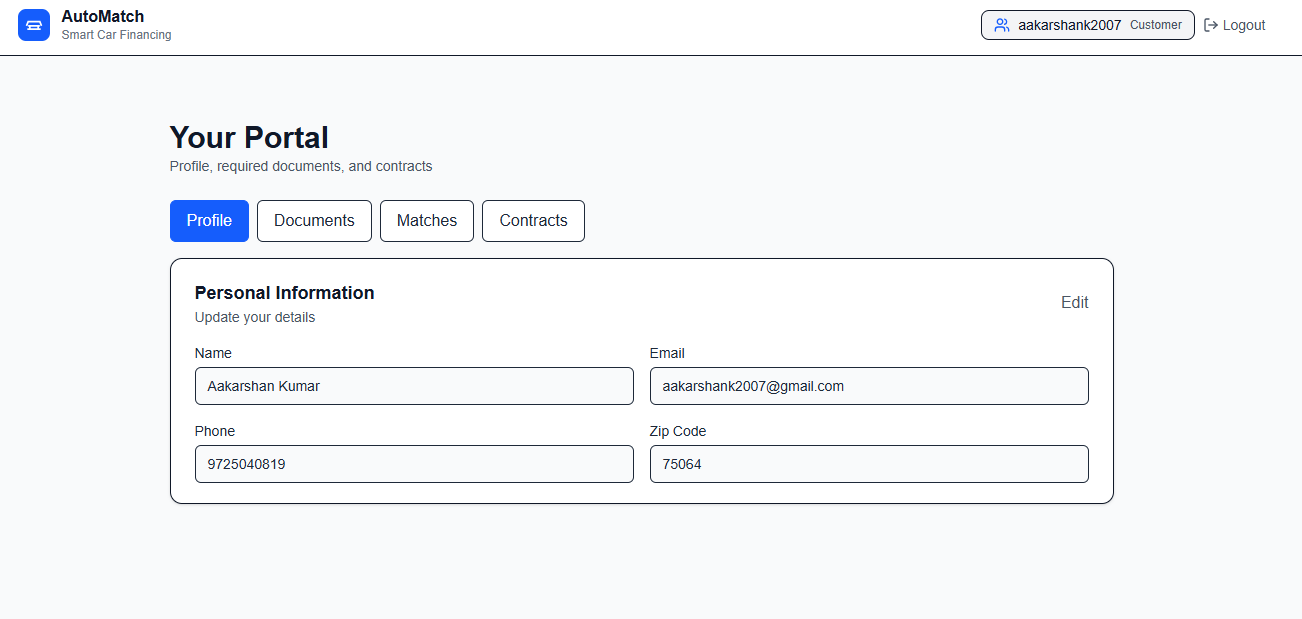This screenshot has width=1302, height=619.
Task: Click into the Phone number field
Action: [414, 464]
